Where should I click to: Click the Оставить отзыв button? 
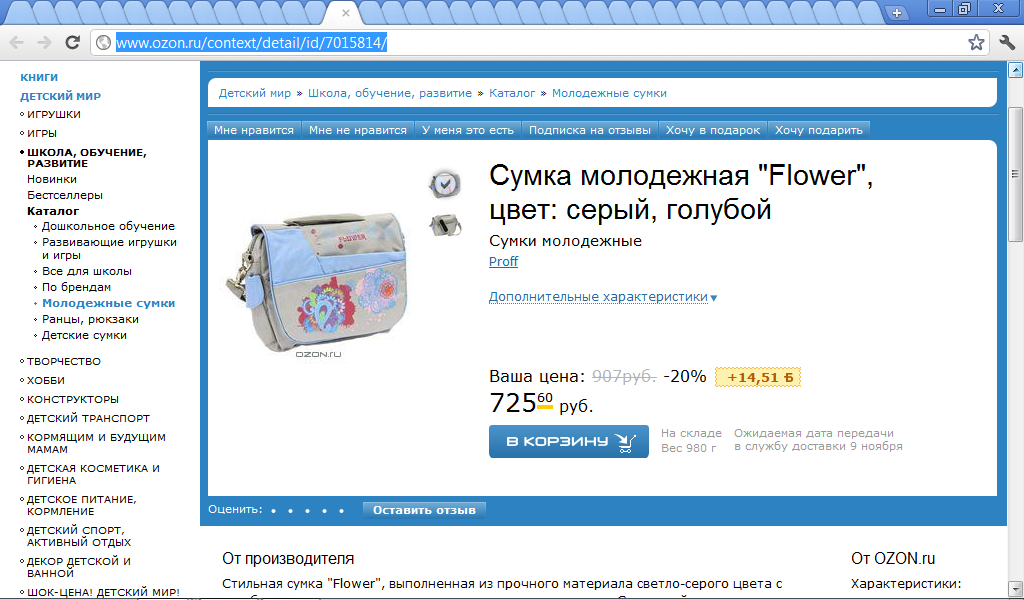coord(424,510)
